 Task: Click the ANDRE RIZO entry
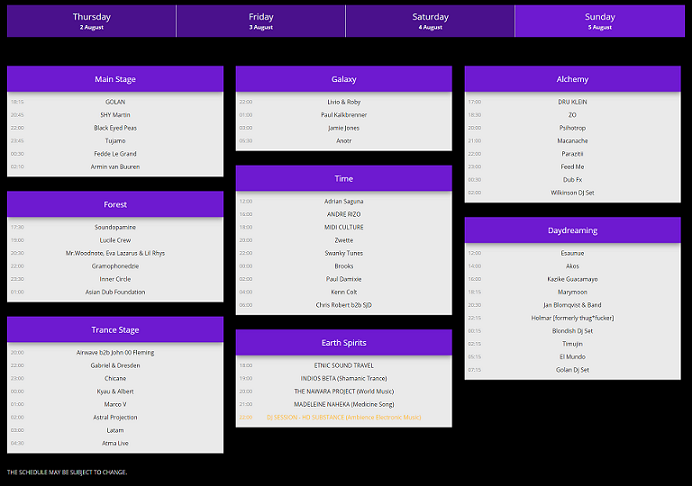click(x=344, y=215)
